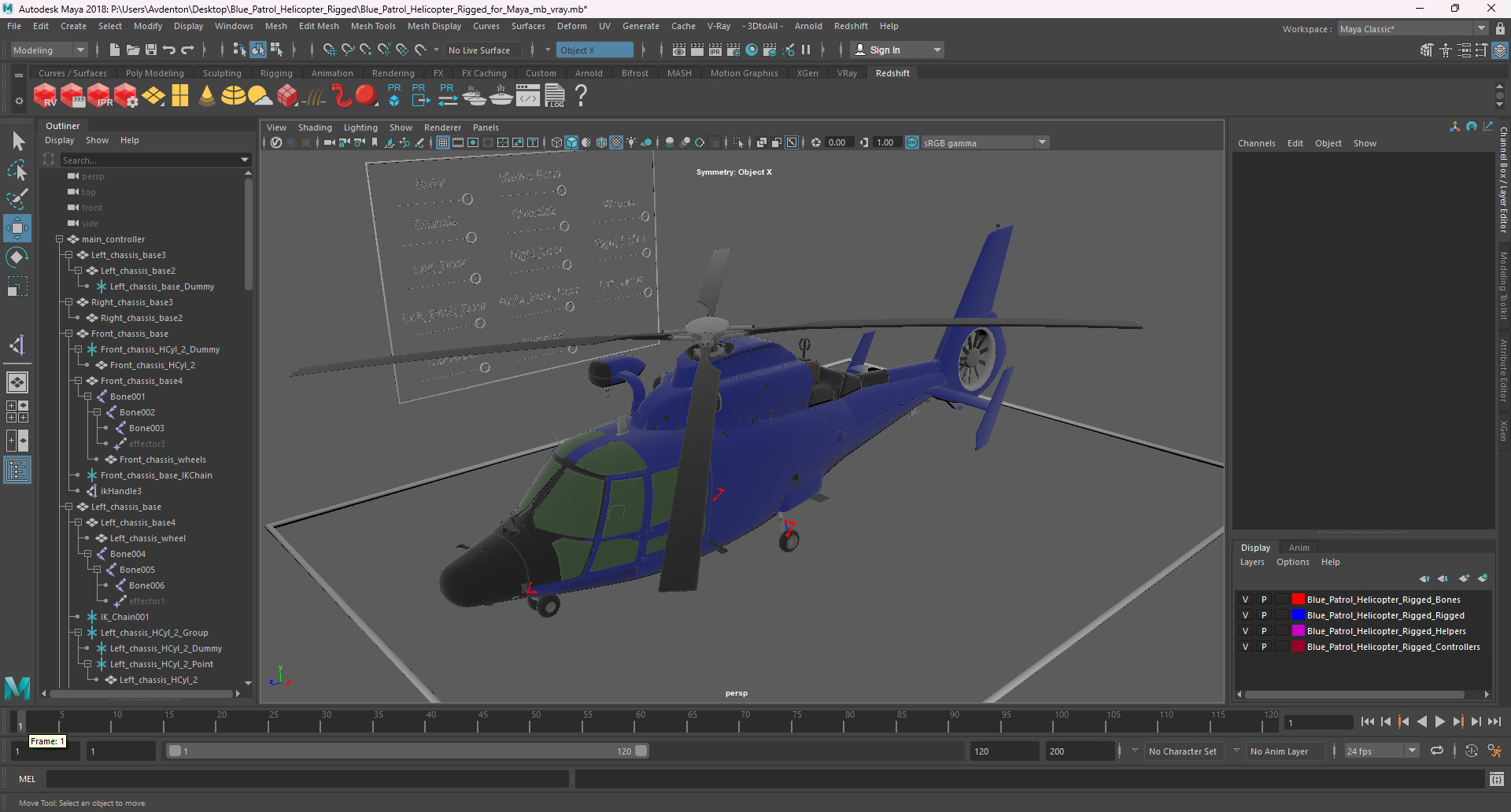Click magenta swatch of Rigged_Helpers layer
Viewport: 1511px width, 812px height.
[x=1299, y=631]
